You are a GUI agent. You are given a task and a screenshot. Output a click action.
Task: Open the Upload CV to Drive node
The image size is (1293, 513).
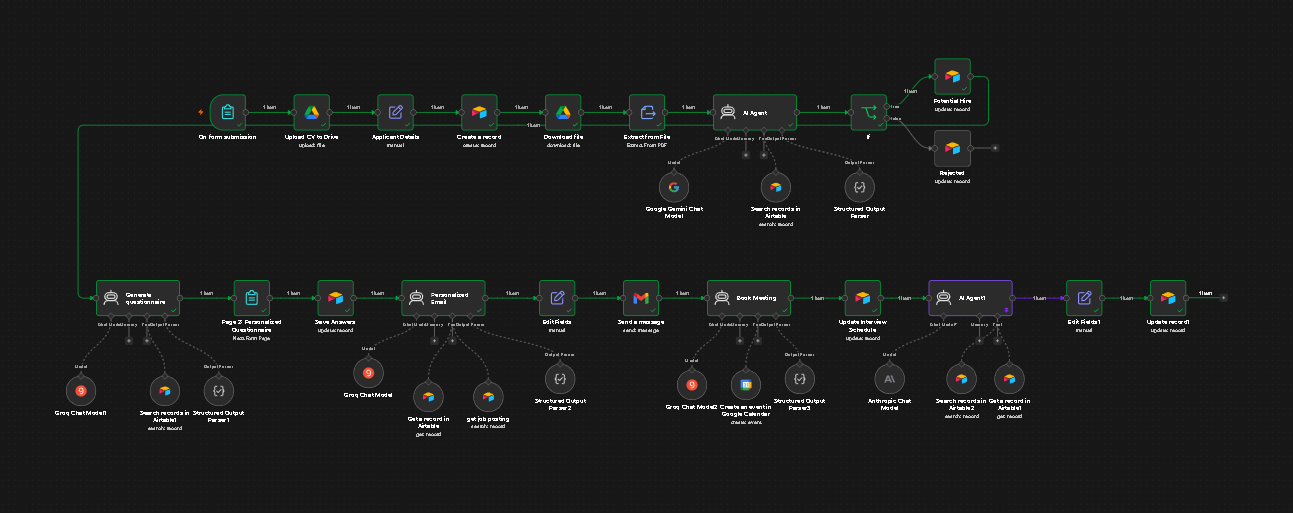pos(312,113)
